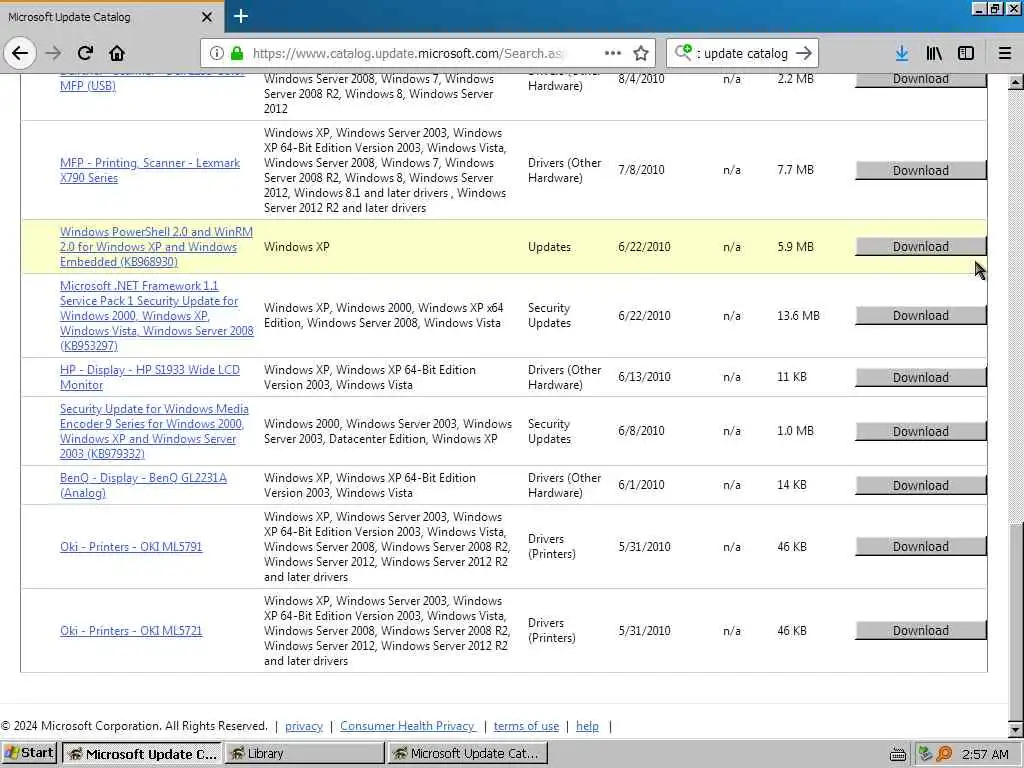Open the Library bookshelf icon

pyautogui.click(x=934, y=53)
